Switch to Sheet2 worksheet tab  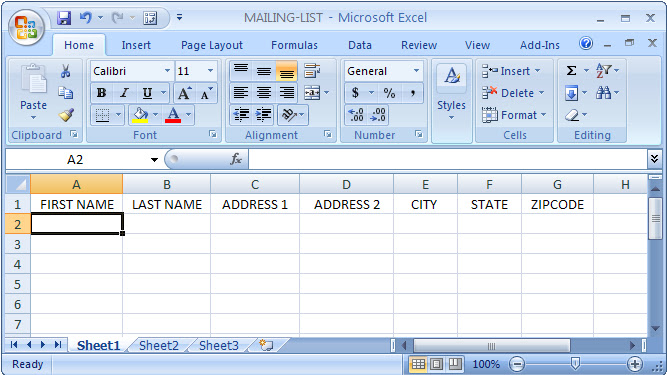(159, 345)
